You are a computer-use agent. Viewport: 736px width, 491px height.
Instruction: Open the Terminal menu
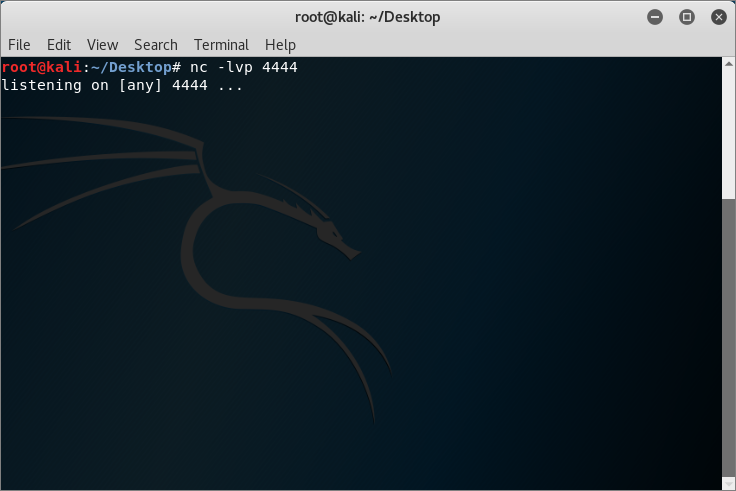point(221,45)
